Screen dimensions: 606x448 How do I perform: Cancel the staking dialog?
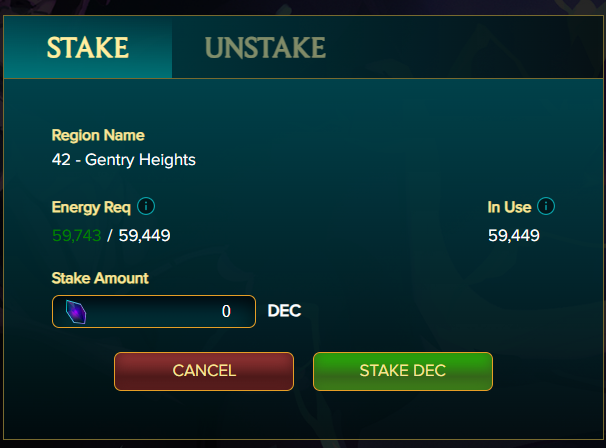click(x=204, y=371)
